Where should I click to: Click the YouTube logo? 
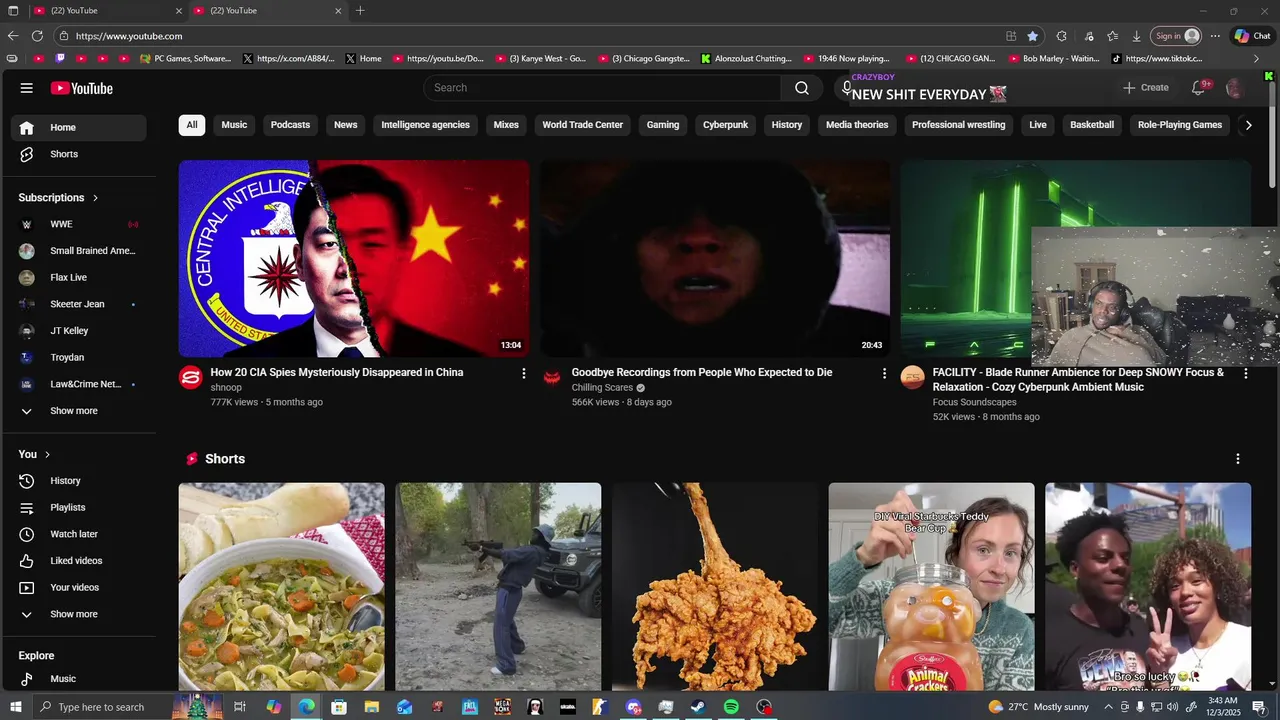pos(82,88)
